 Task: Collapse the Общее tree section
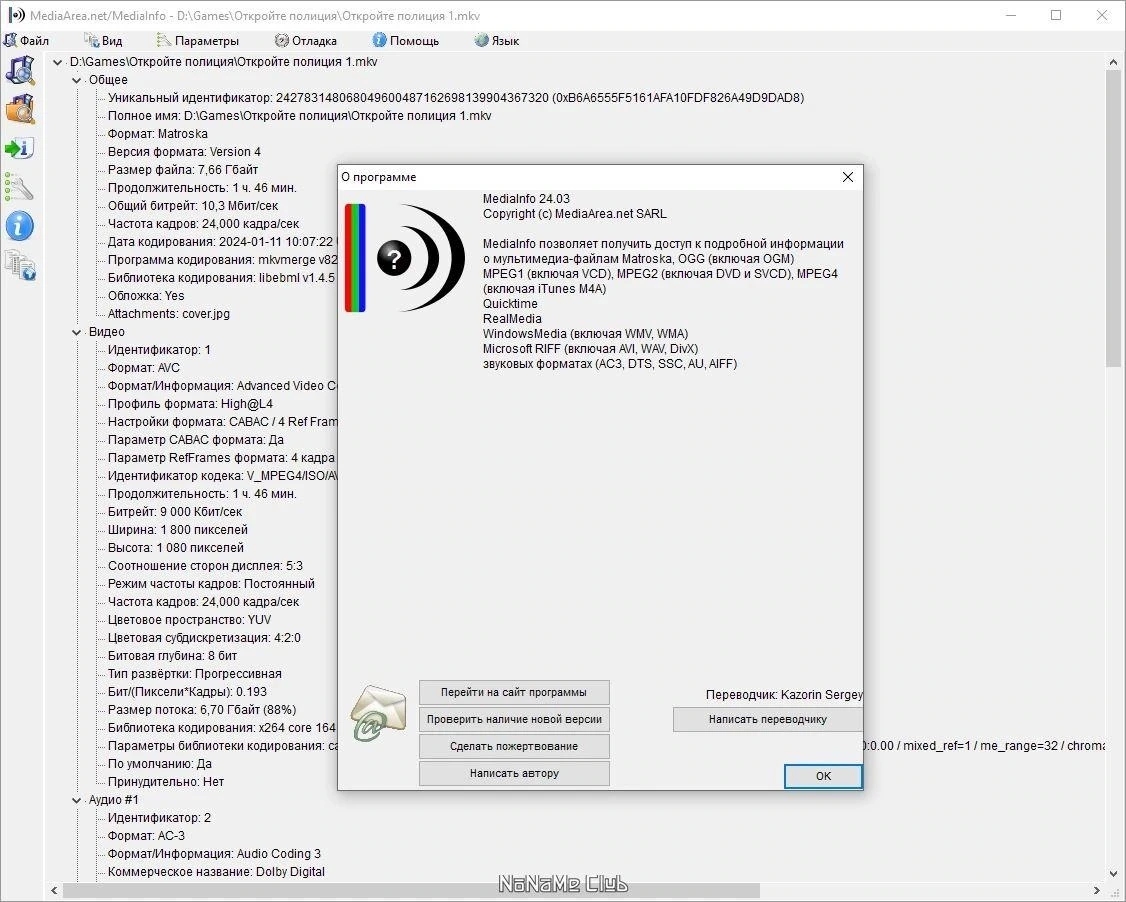(76, 80)
